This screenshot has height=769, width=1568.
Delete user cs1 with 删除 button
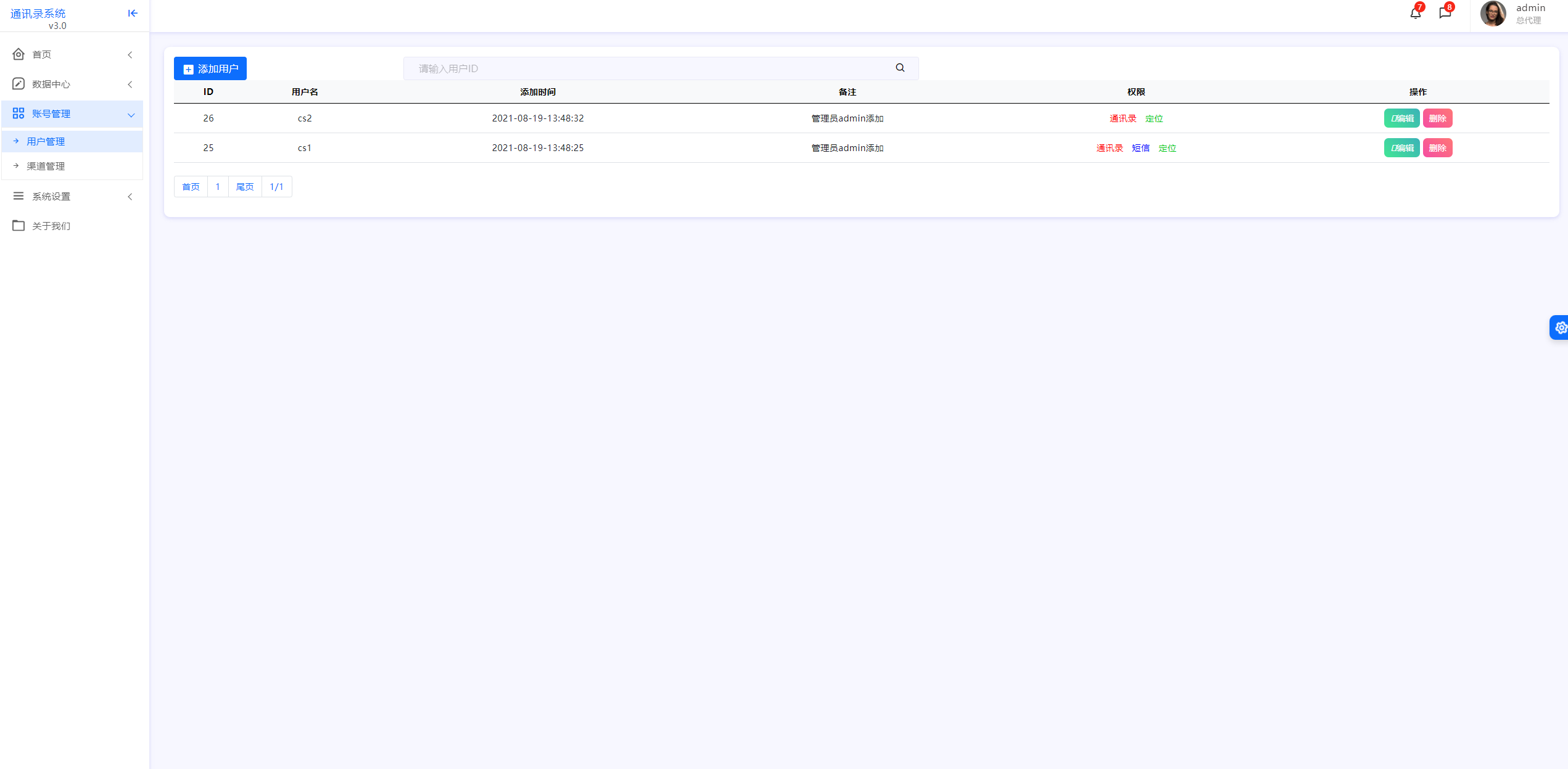[x=1437, y=148]
